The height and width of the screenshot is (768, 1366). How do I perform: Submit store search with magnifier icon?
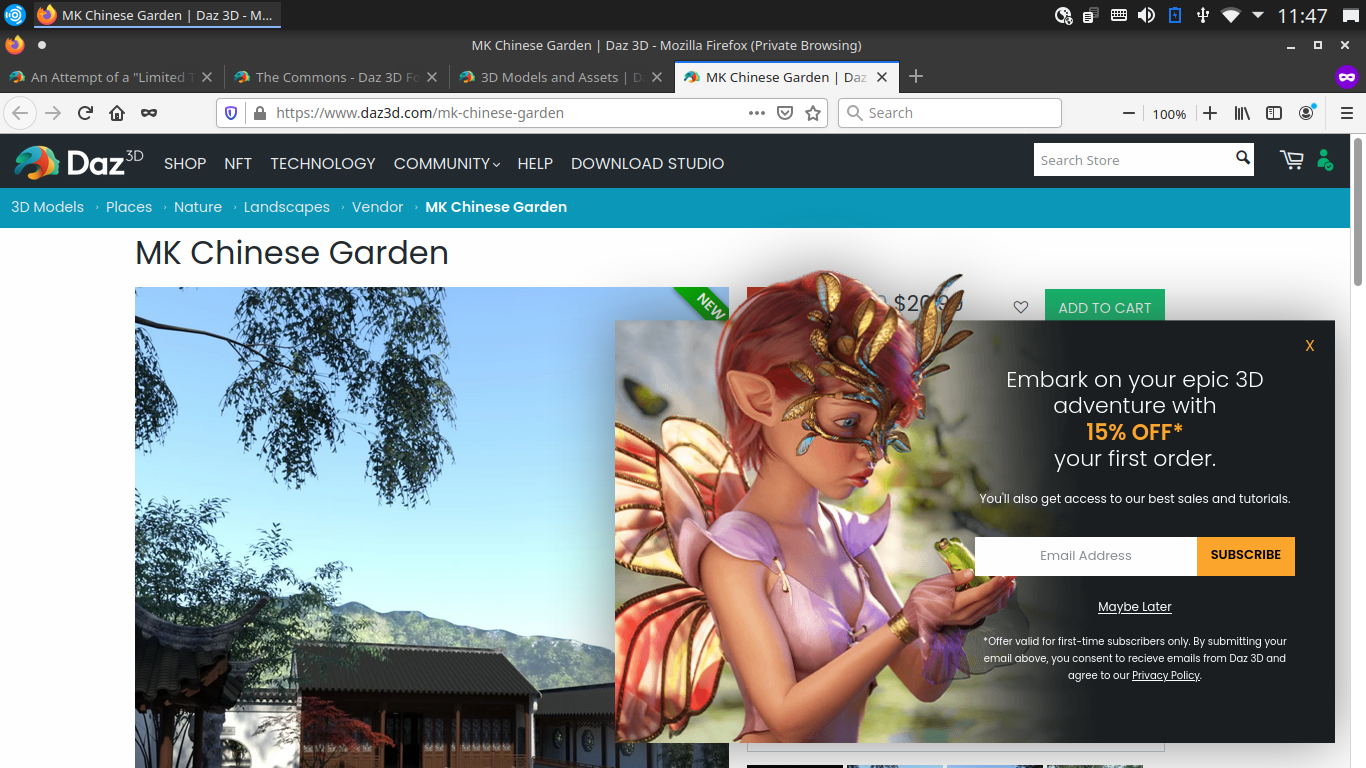coord(1242,158)
